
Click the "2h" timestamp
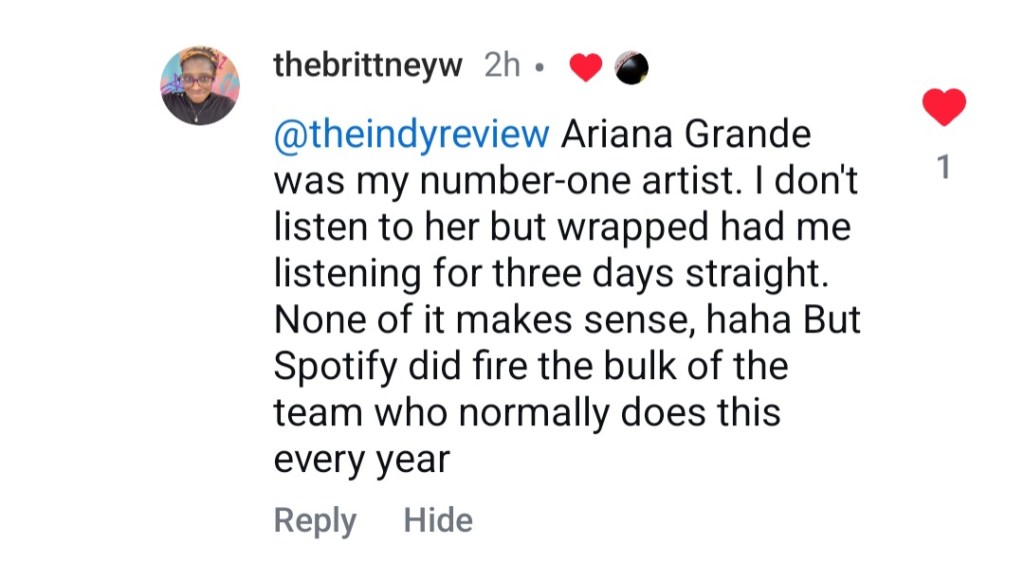(x=502, y=66)
